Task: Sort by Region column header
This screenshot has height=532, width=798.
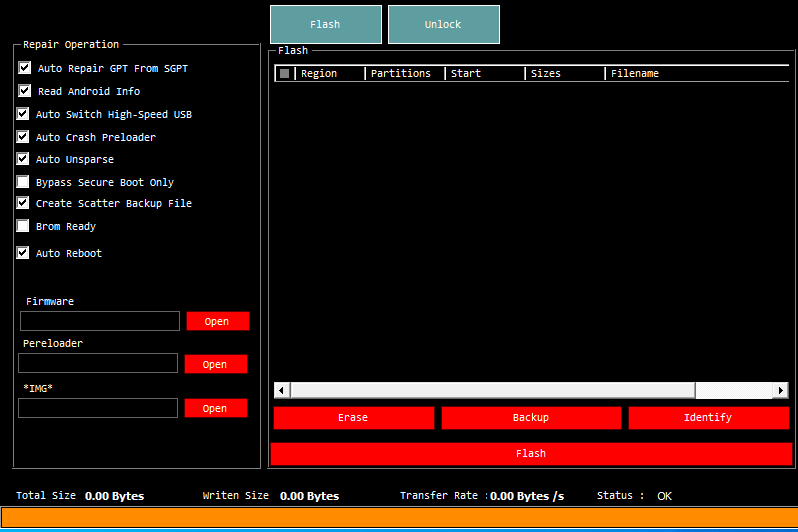Action: point(330,73)
